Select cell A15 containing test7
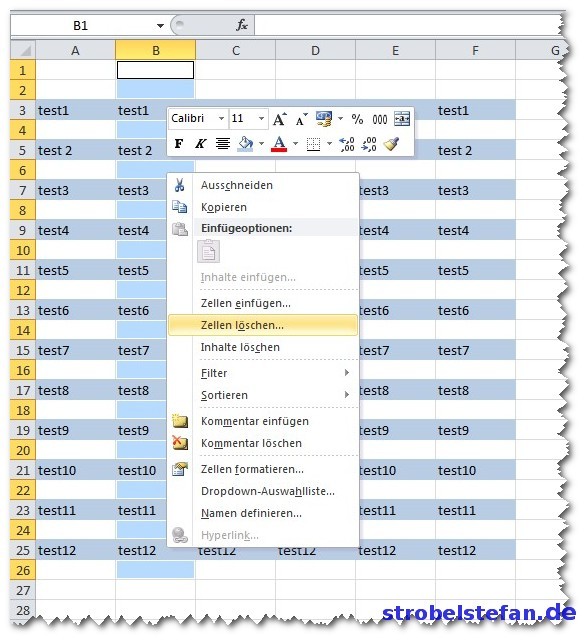 75,350
